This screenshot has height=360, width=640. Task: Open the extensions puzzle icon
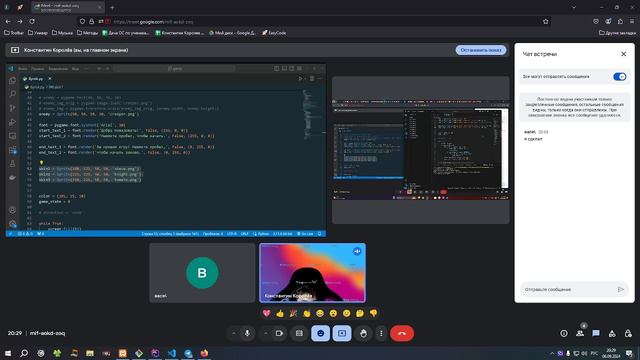click(620, 21)
